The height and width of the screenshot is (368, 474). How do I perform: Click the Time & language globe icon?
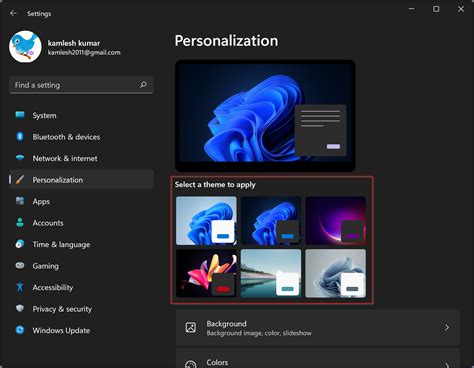click(x=20, y=244)
